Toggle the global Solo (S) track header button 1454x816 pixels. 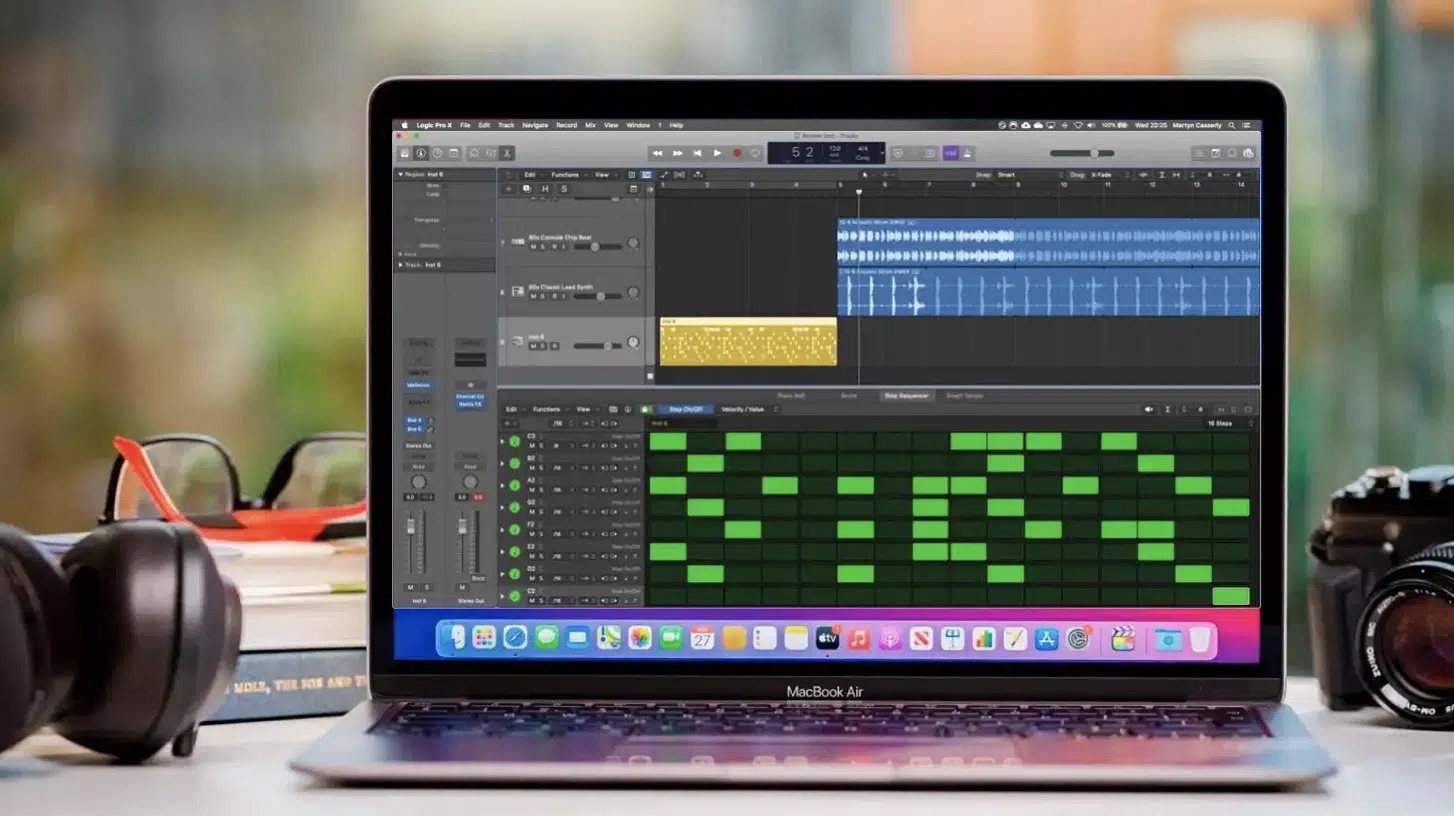click(x=564, y=189)
